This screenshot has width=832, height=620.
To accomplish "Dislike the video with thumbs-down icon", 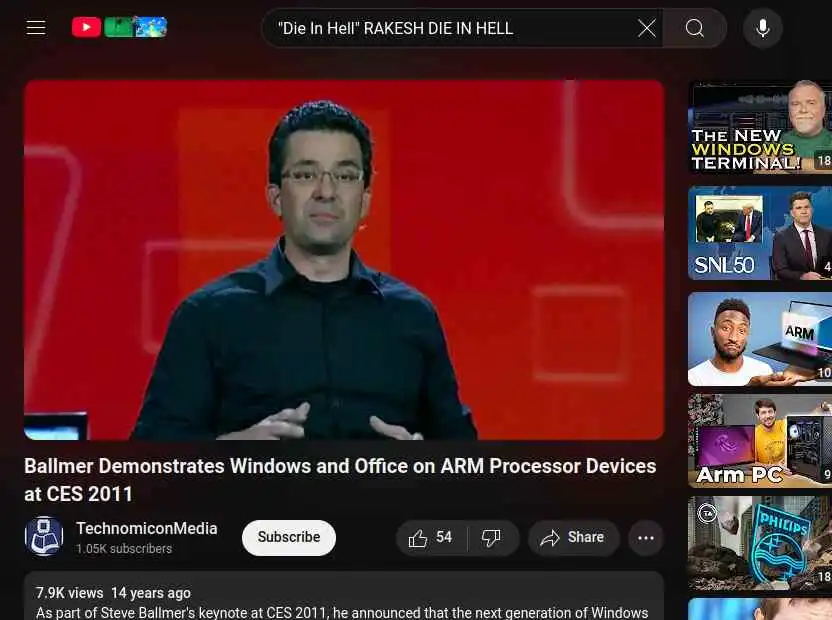I will coord(491,538).
